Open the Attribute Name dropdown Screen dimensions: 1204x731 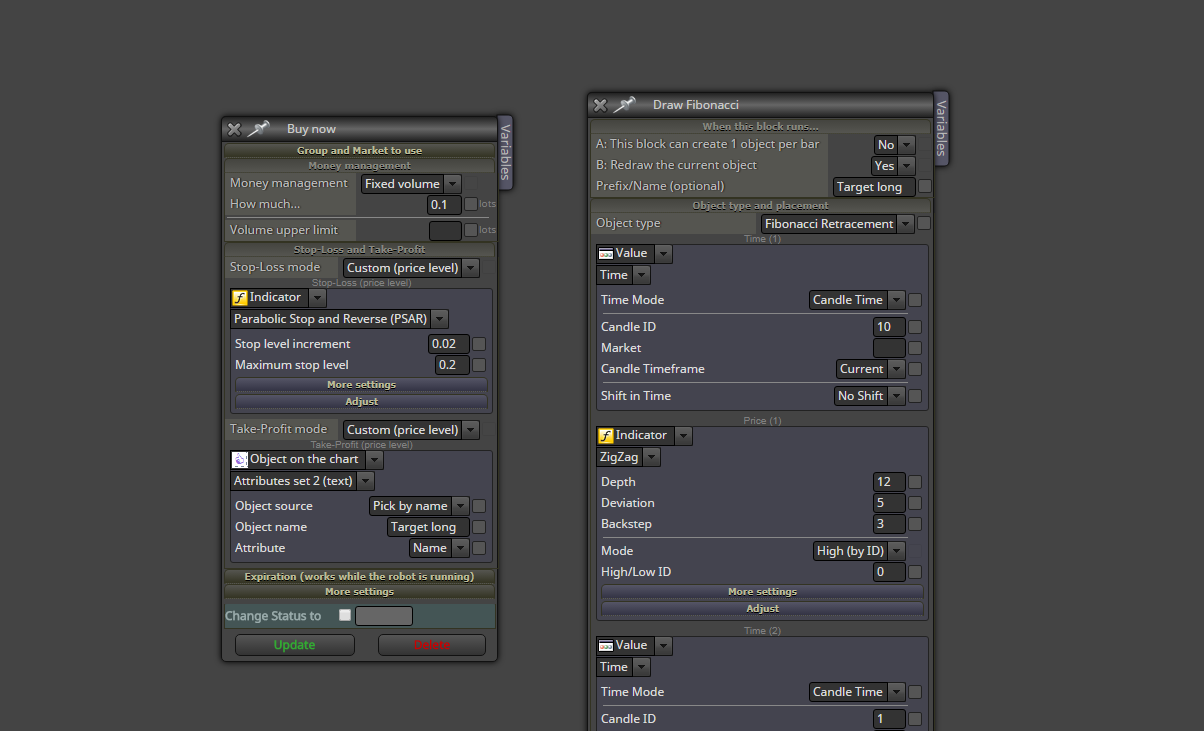click(x=439, y=548)
